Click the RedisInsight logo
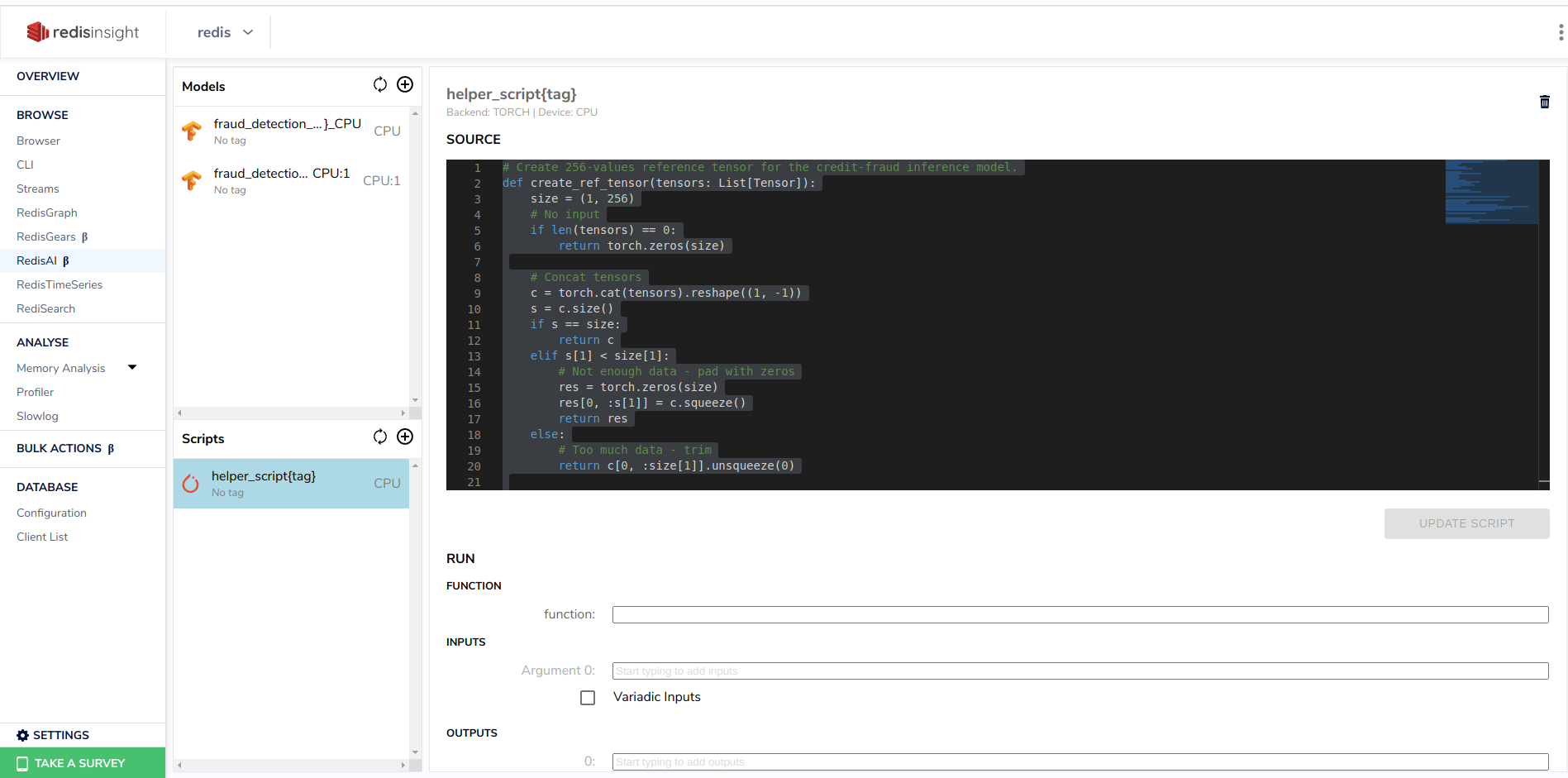Viewport: 1568px width, 778px height. [x=83, y=32]
